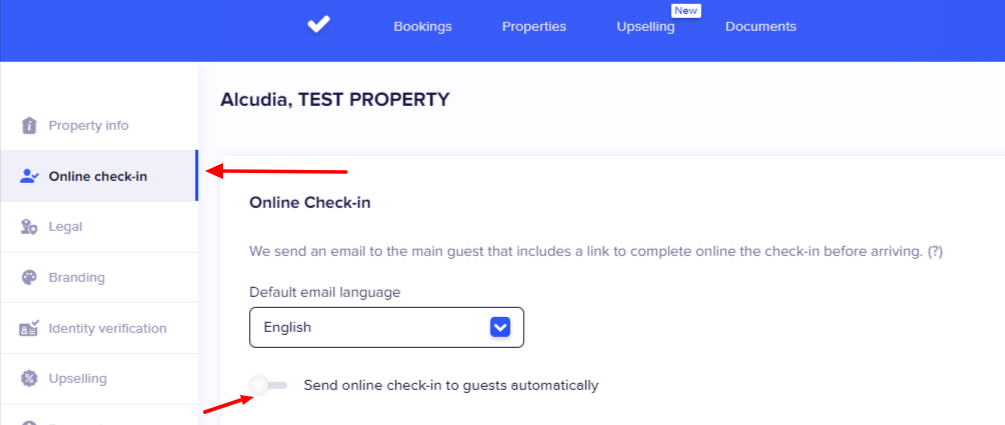The width and height of the screenshot is (1005, 425).
Task: Click the Property info sidebar icon
Action: click(29, 125)
